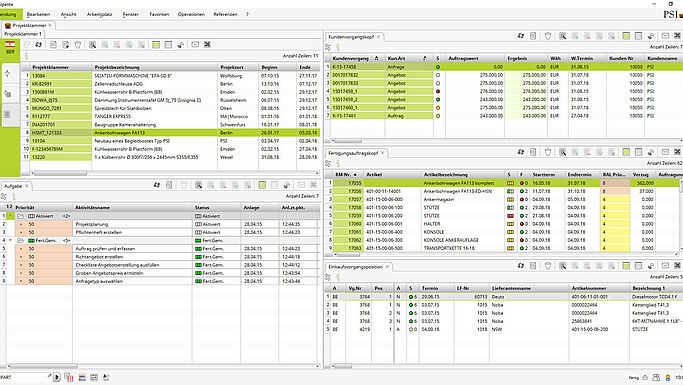Select customer transaction 15017459_1
The height and width of the screenshot is (385, 683).
505,91
